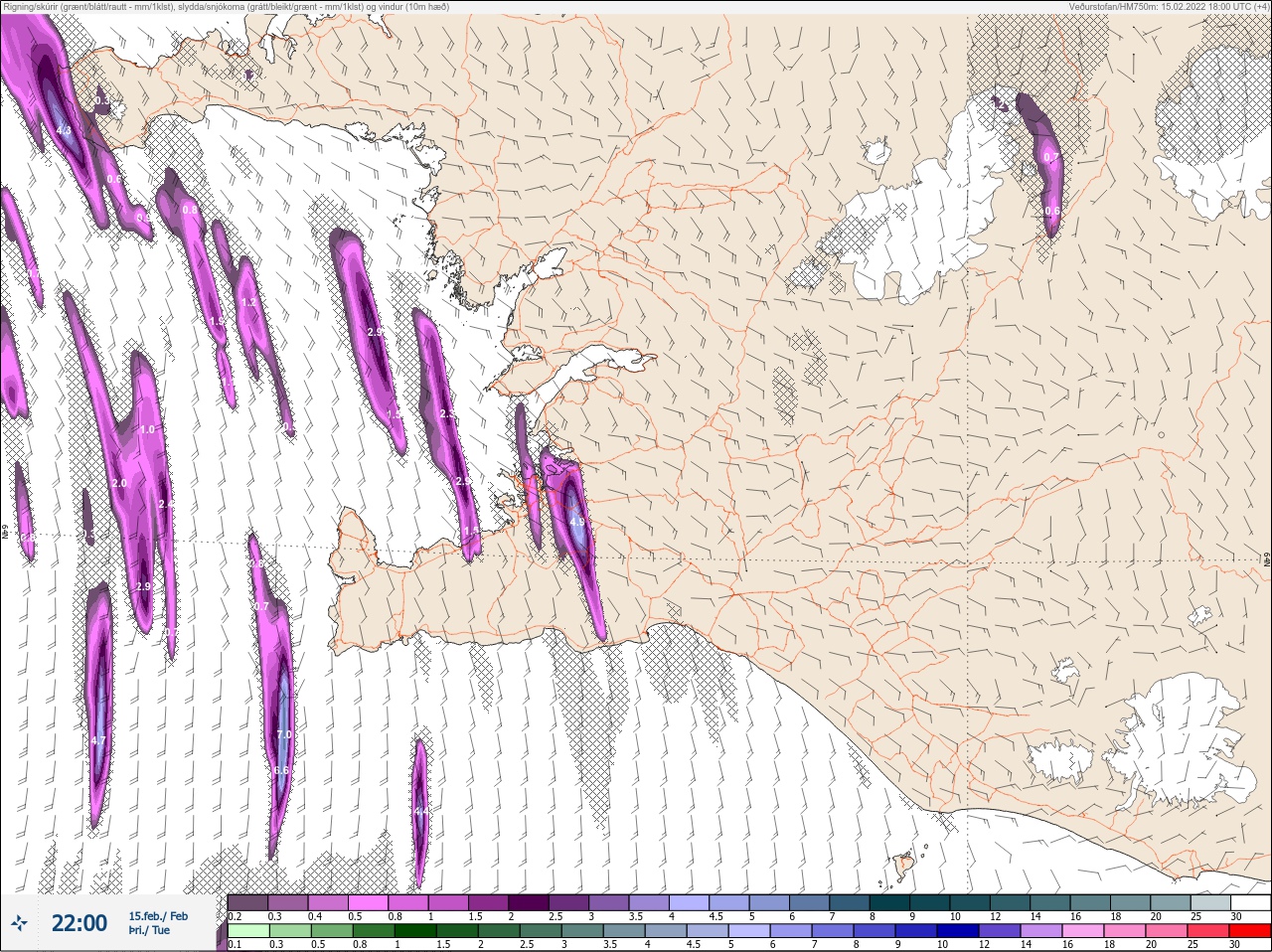The height and width of the screenshot is (952, 1272).
Task: Click the '7.0' precipitation value on the map
Action: click(284, 734)
